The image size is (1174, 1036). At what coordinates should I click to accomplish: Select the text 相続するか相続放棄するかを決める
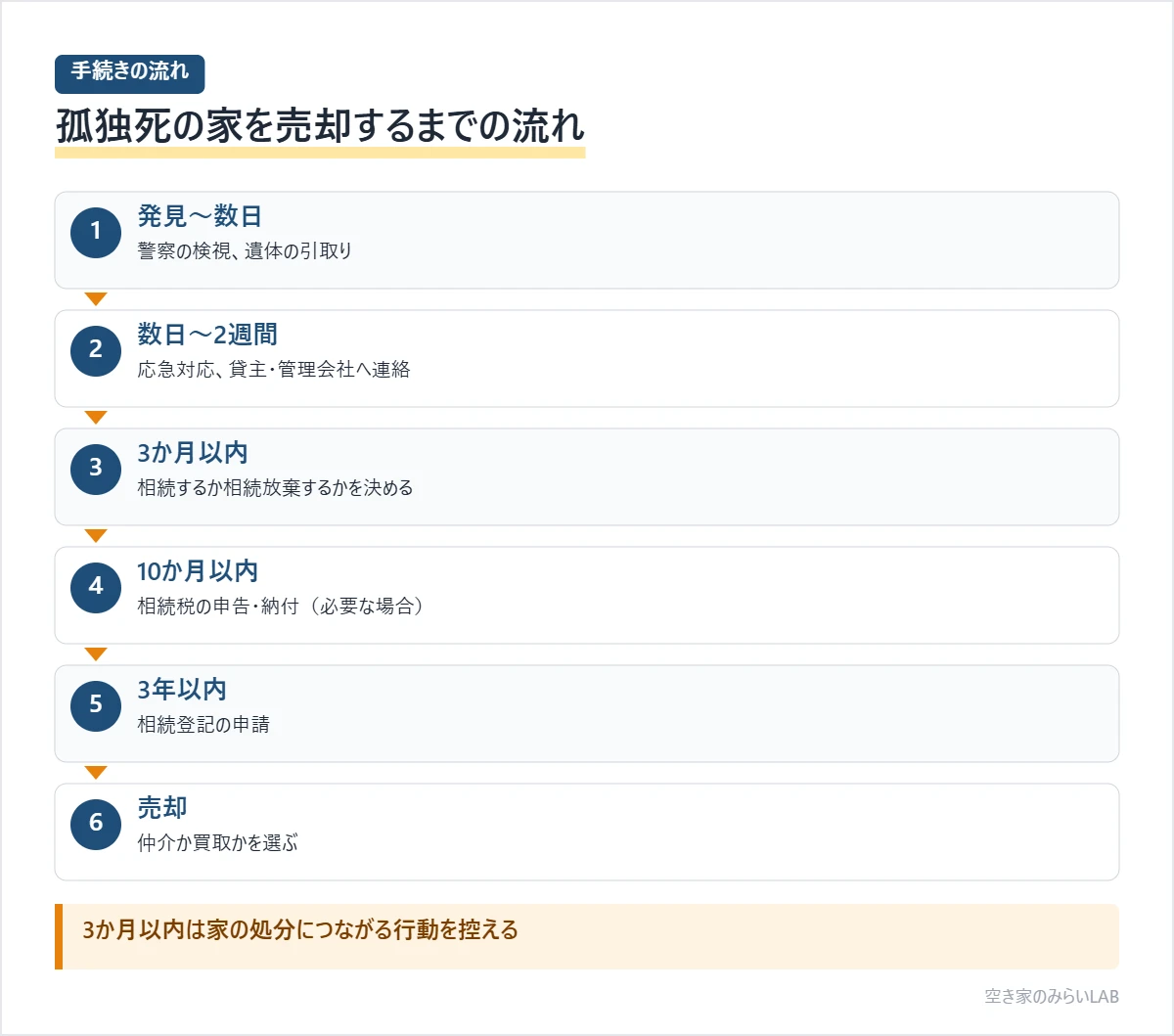[276, 488]
